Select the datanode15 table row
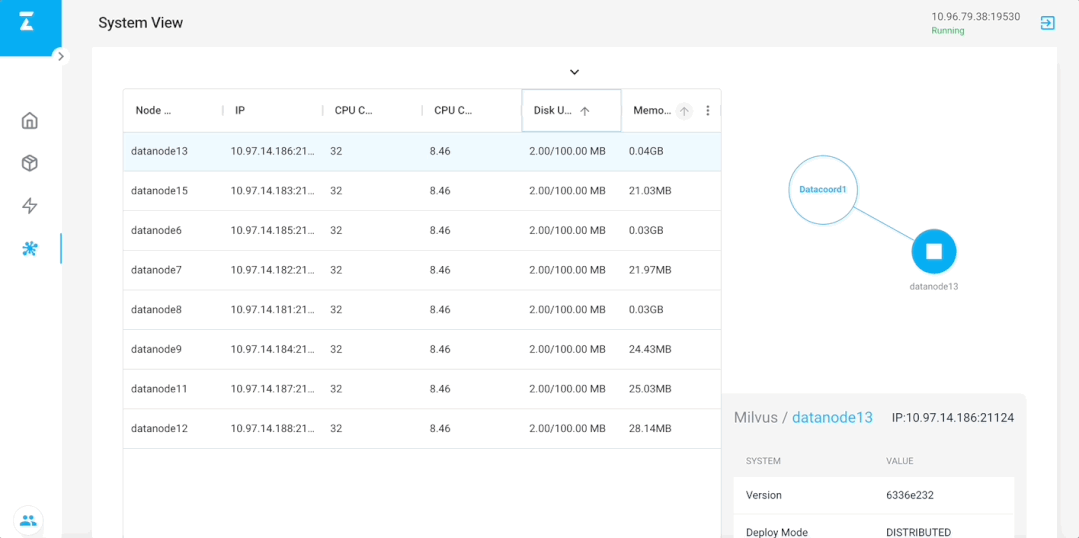Screen dimensions: 1079x538 pyautogui.click(x=422, y=191)
